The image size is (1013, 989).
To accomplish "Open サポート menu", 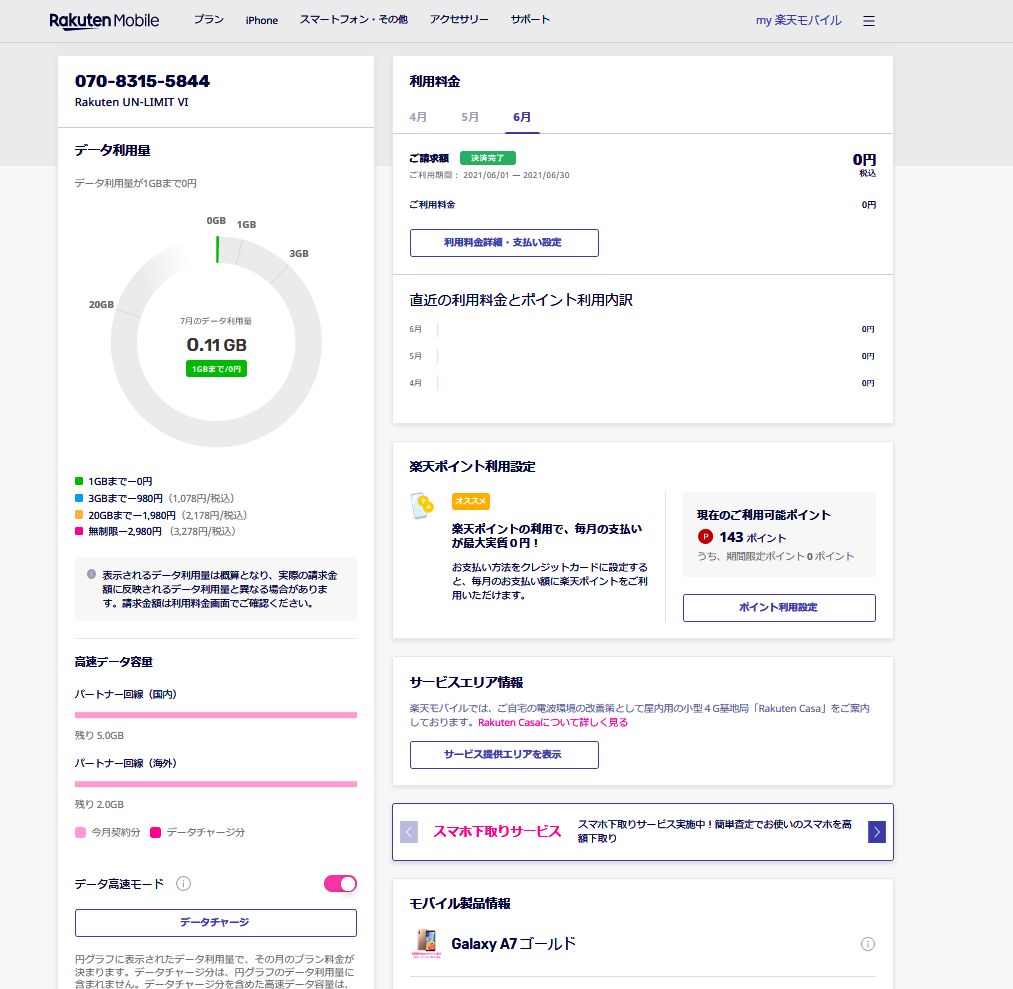I will click(530, 19).
